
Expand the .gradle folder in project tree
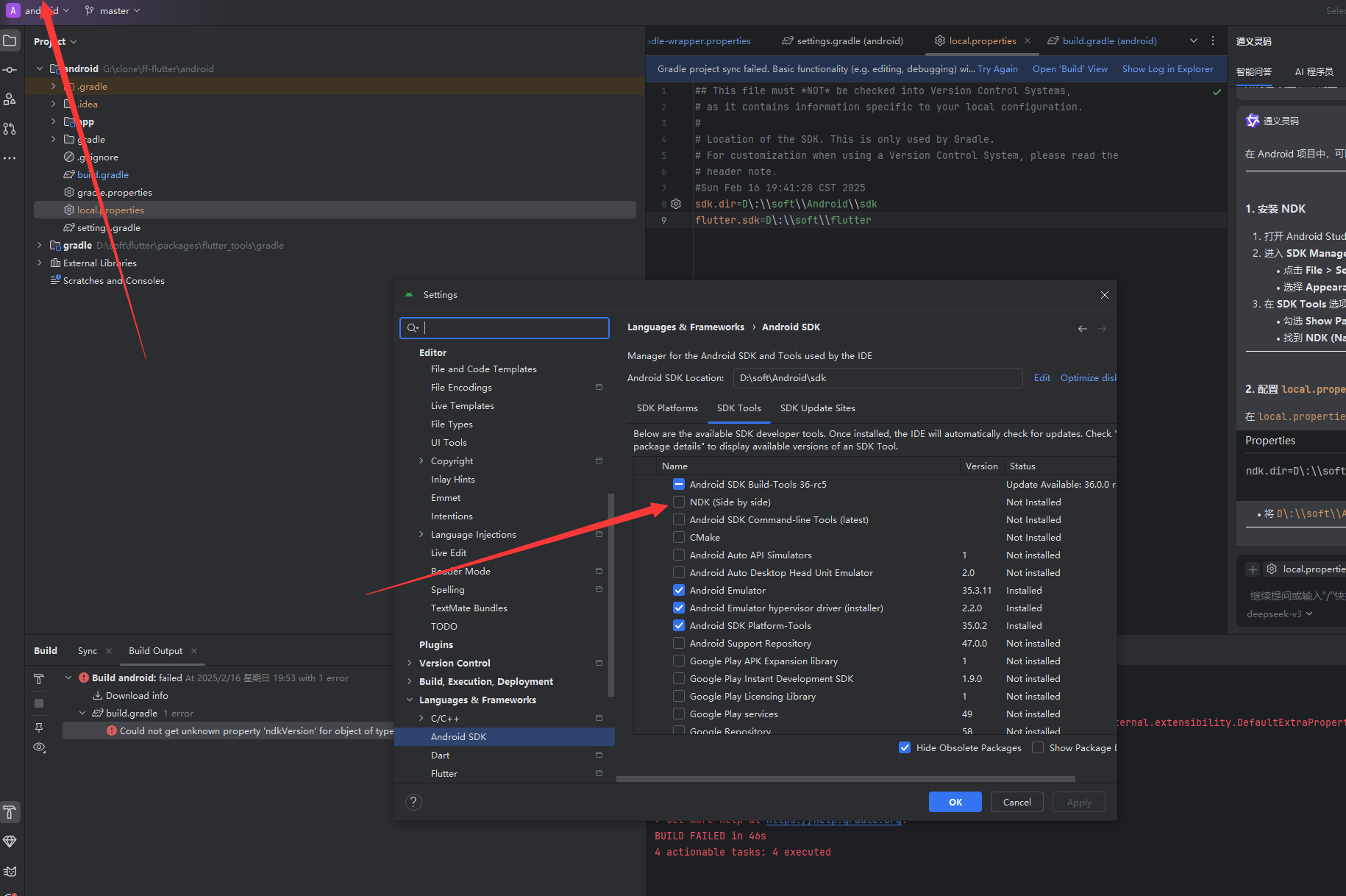pos(53,86)
